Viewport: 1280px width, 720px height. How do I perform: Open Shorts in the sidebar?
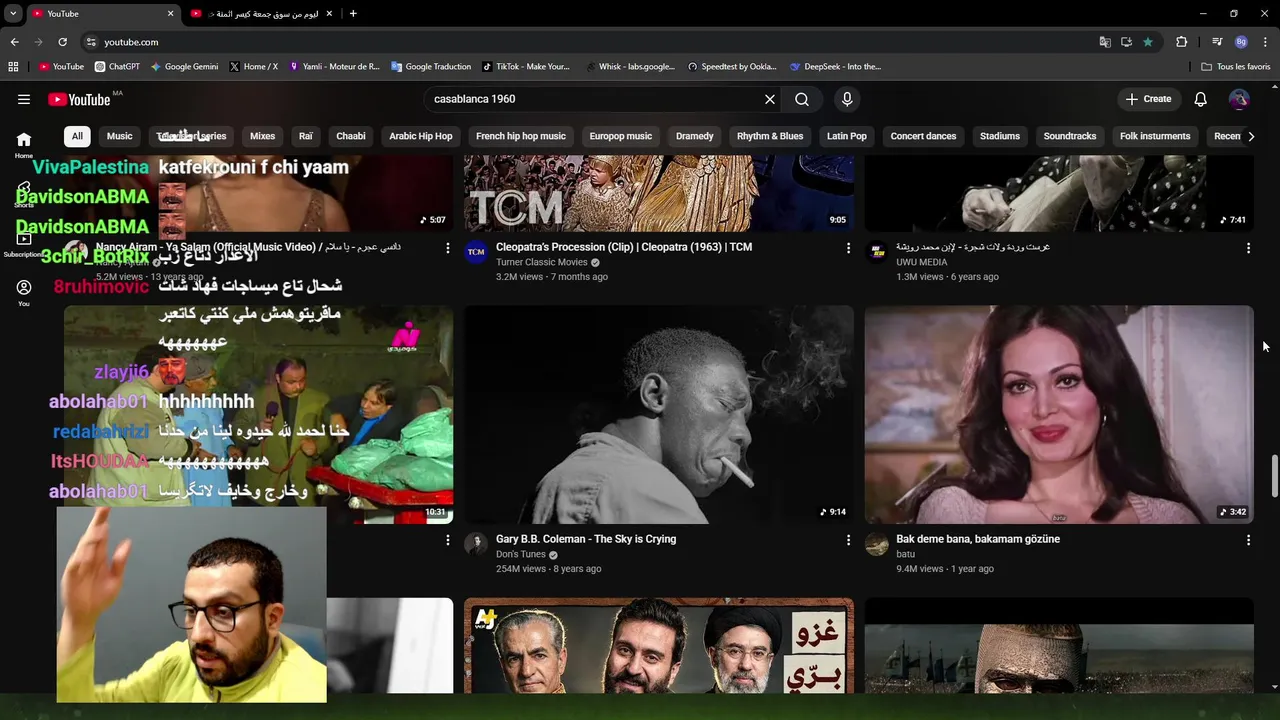click(24, 193)
